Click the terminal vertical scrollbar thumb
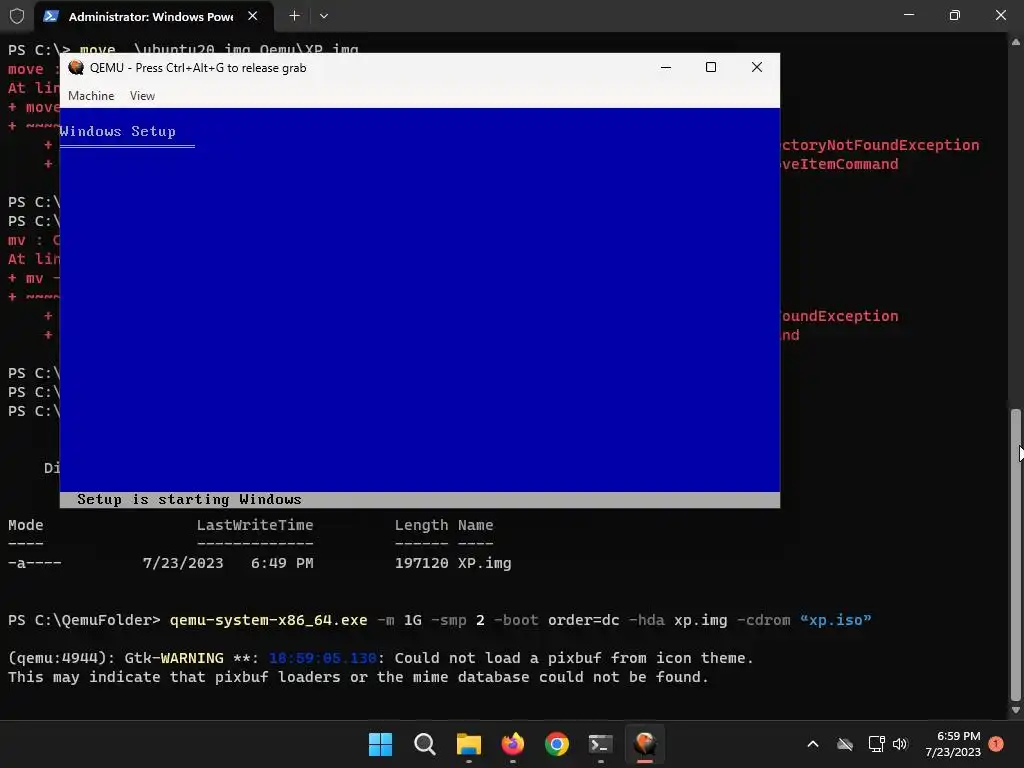1024x768 pixels. [1016, 554]
